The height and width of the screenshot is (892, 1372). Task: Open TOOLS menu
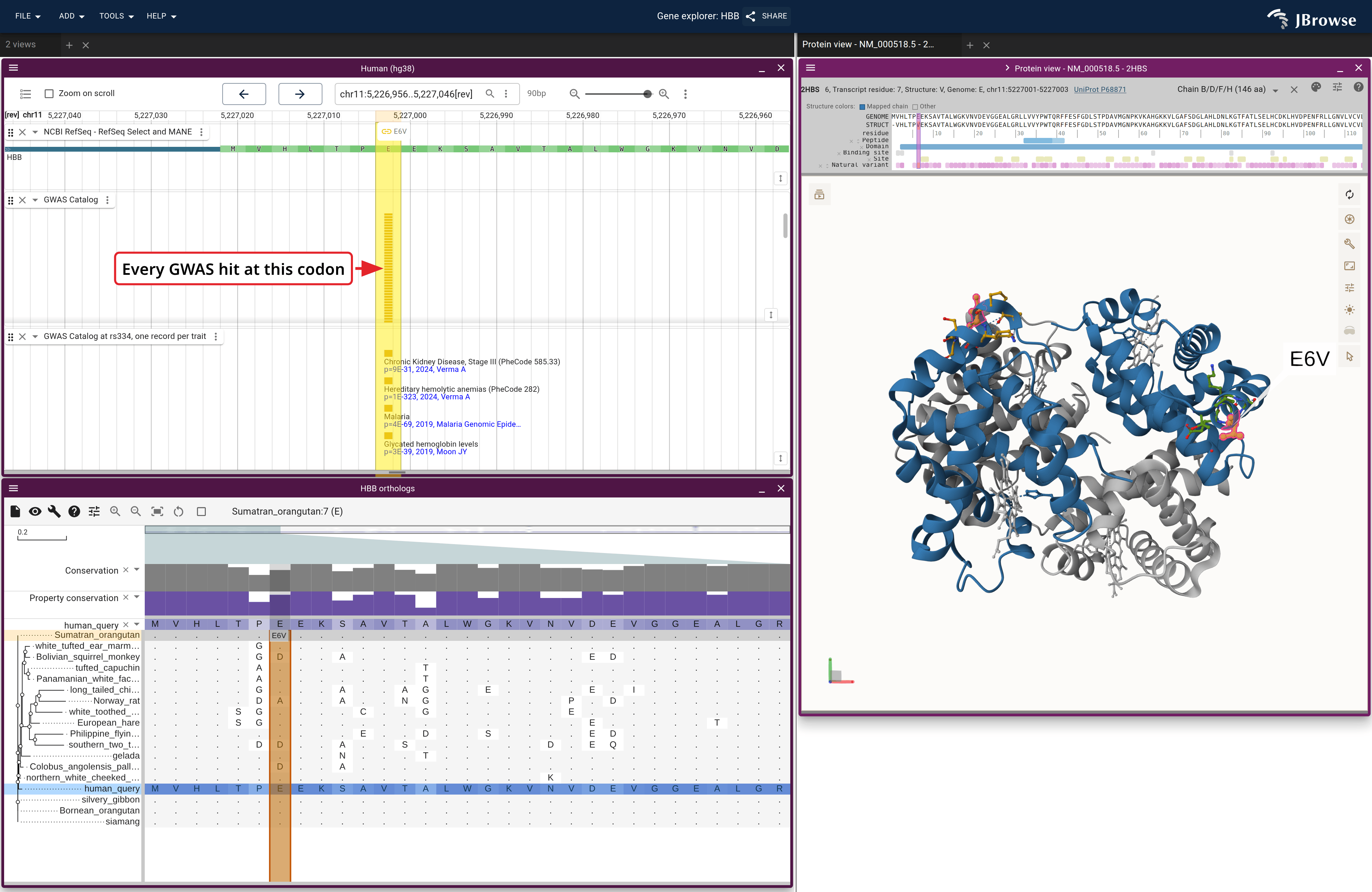point(116,16)
